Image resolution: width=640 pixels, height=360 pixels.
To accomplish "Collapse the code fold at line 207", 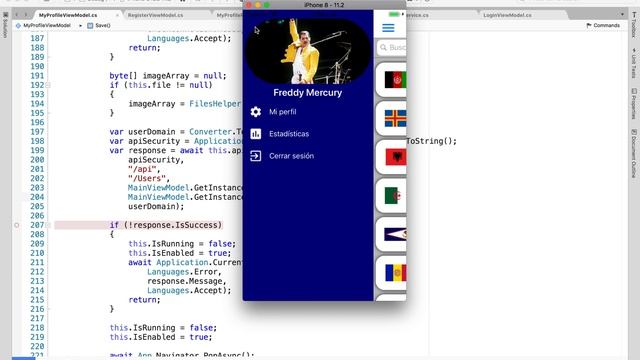I will (48, 225).
